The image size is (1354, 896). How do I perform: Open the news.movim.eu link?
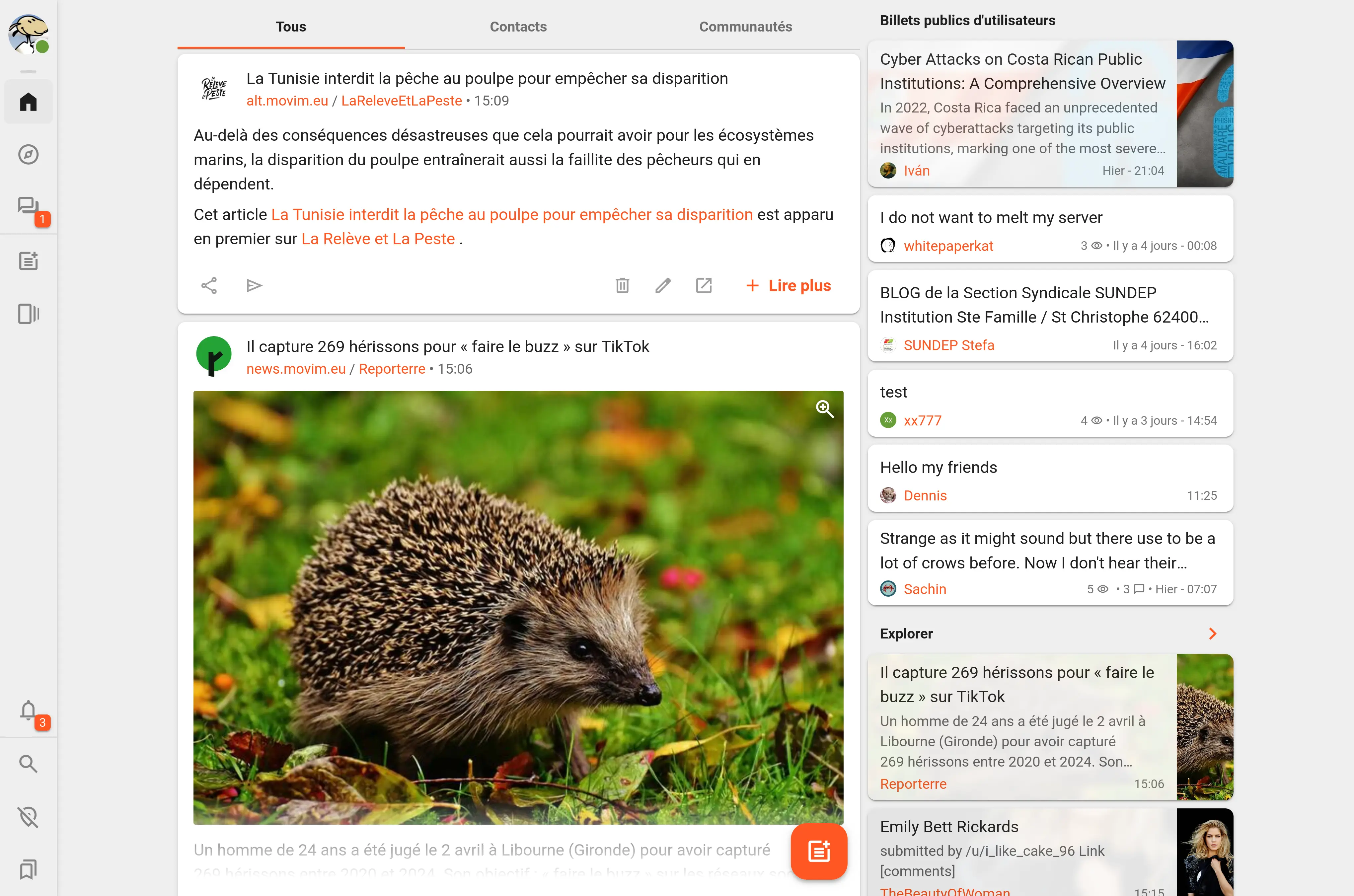coord(295,369)
